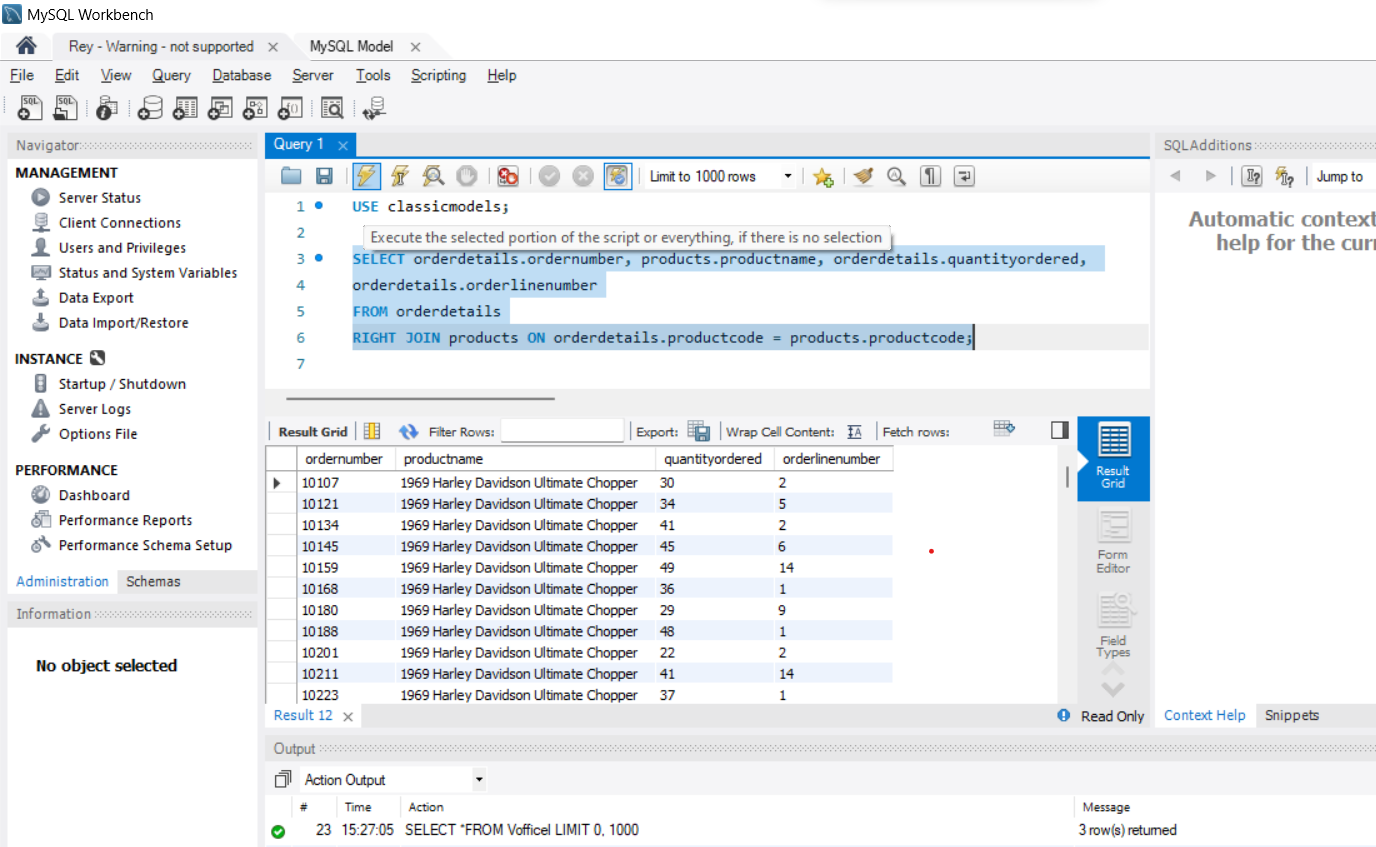
Task: Switch to Result Grid view
Action: (1113, 457)
